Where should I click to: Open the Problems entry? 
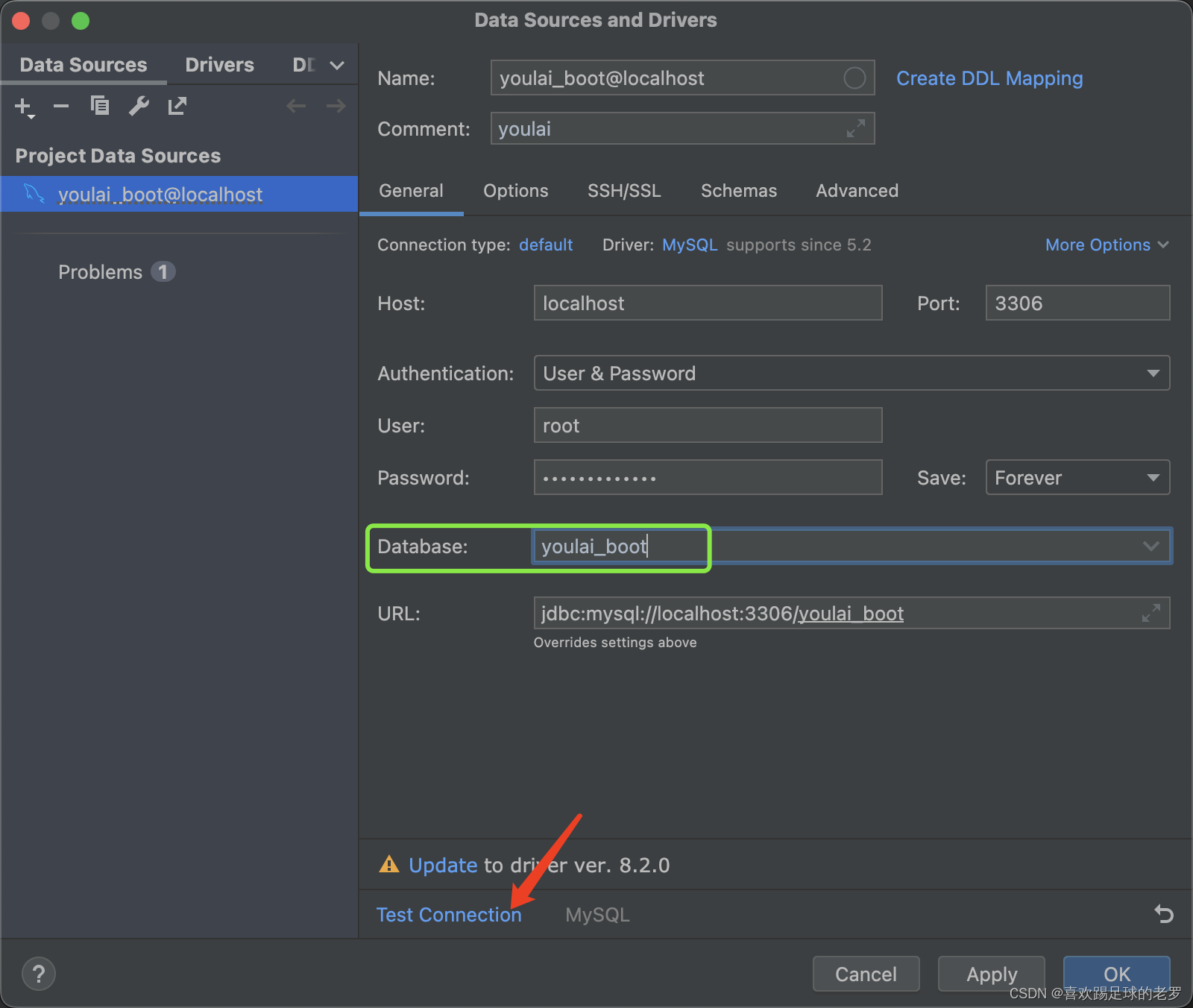100,272
